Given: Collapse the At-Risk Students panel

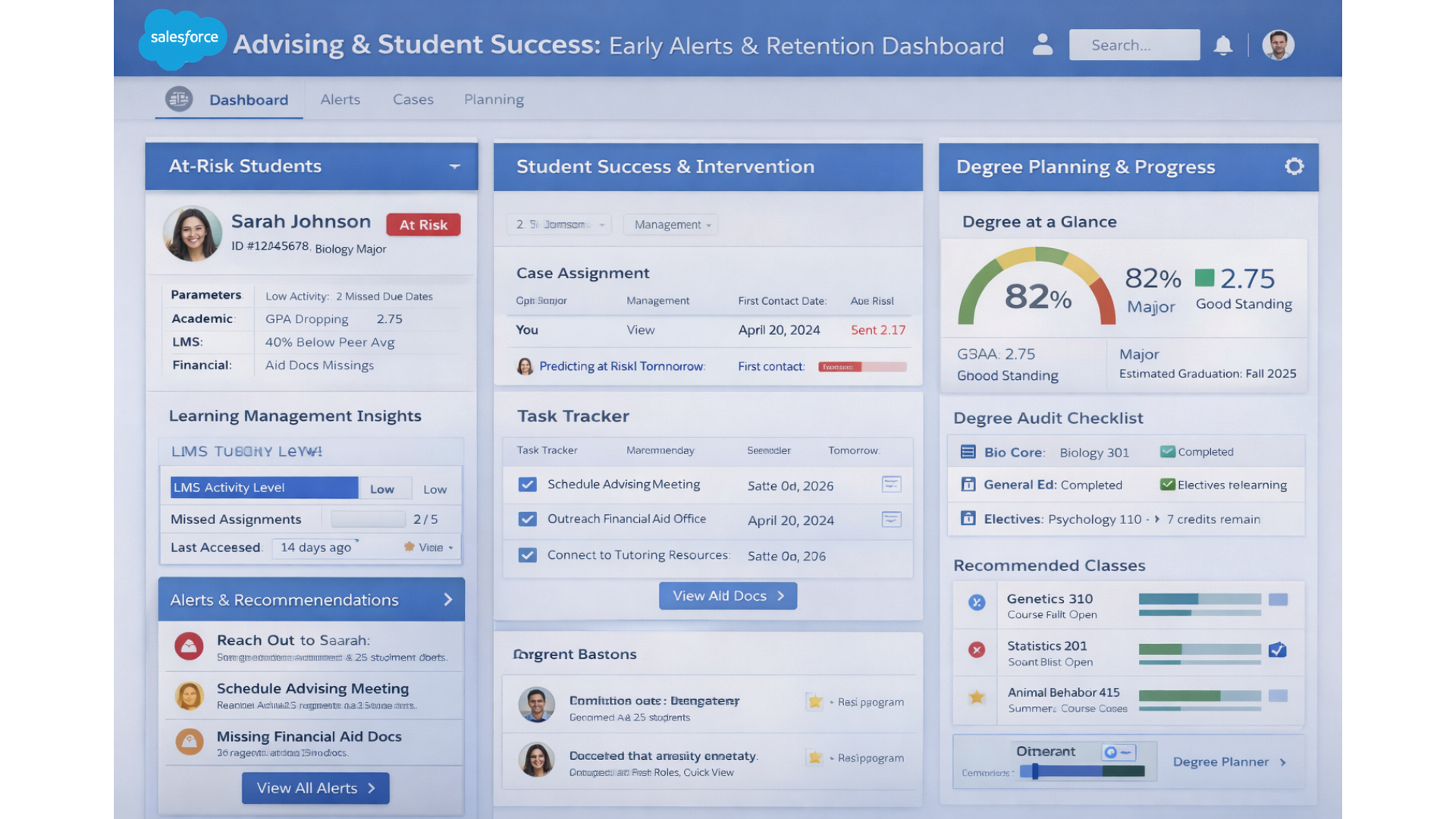Looking at the screenshot, I should point(454,166).
